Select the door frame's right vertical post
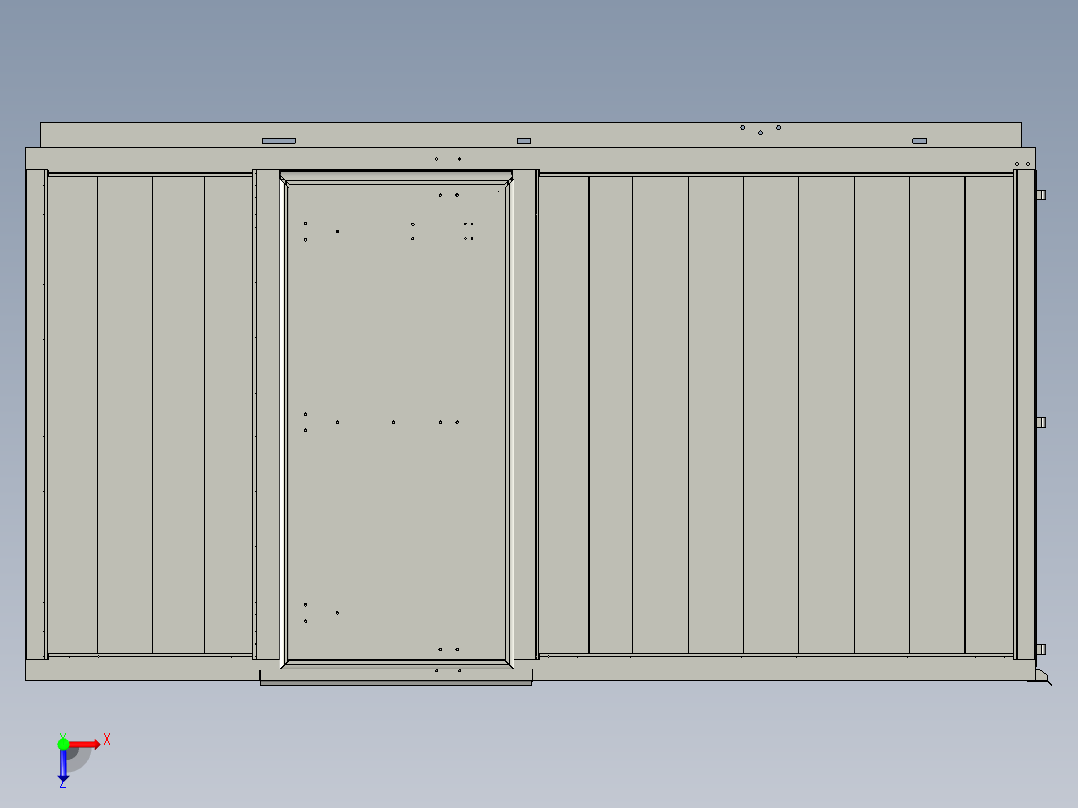The height and width of the screenshot is (808, 1078). tap(526, 415)
